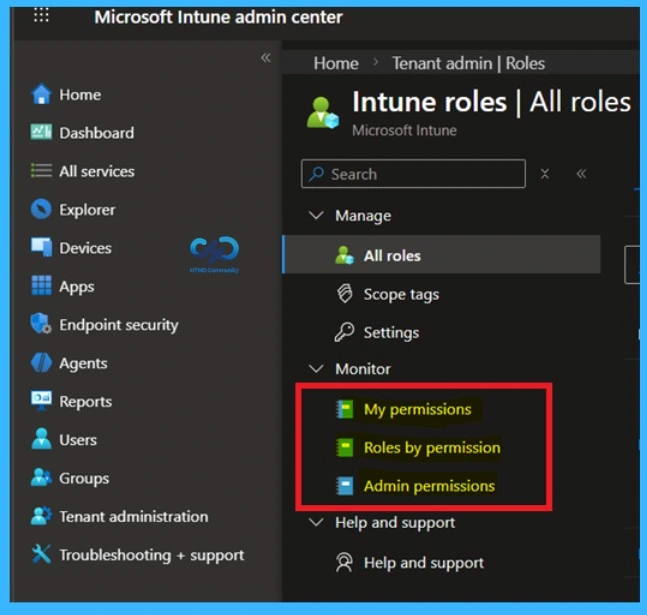The height and width of the screenshot is (615, 647).
Task: Open Users in the sidebar
Action: click(78, 440)
